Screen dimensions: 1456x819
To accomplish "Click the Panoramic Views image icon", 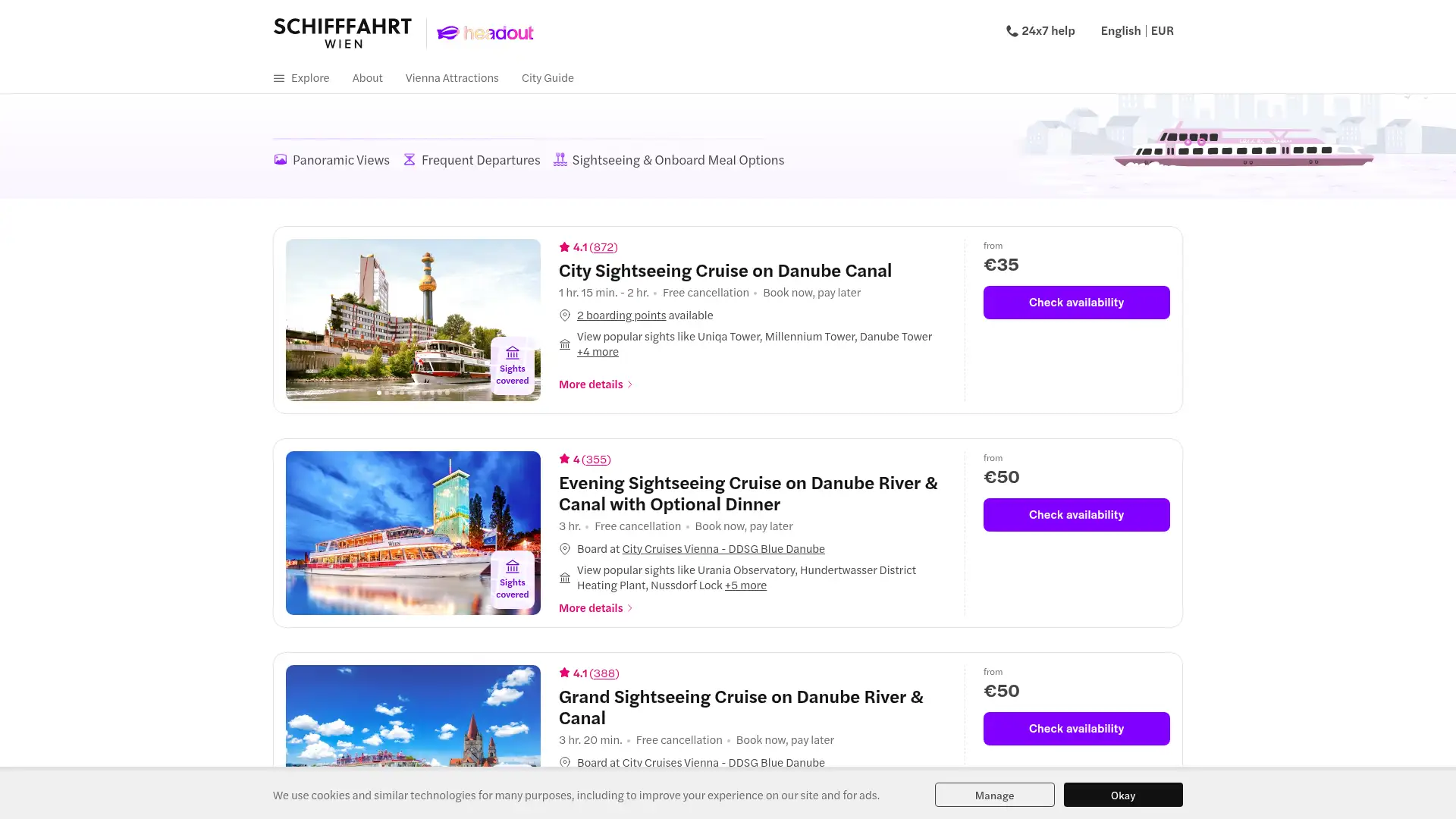I will [x=281, y=159].
